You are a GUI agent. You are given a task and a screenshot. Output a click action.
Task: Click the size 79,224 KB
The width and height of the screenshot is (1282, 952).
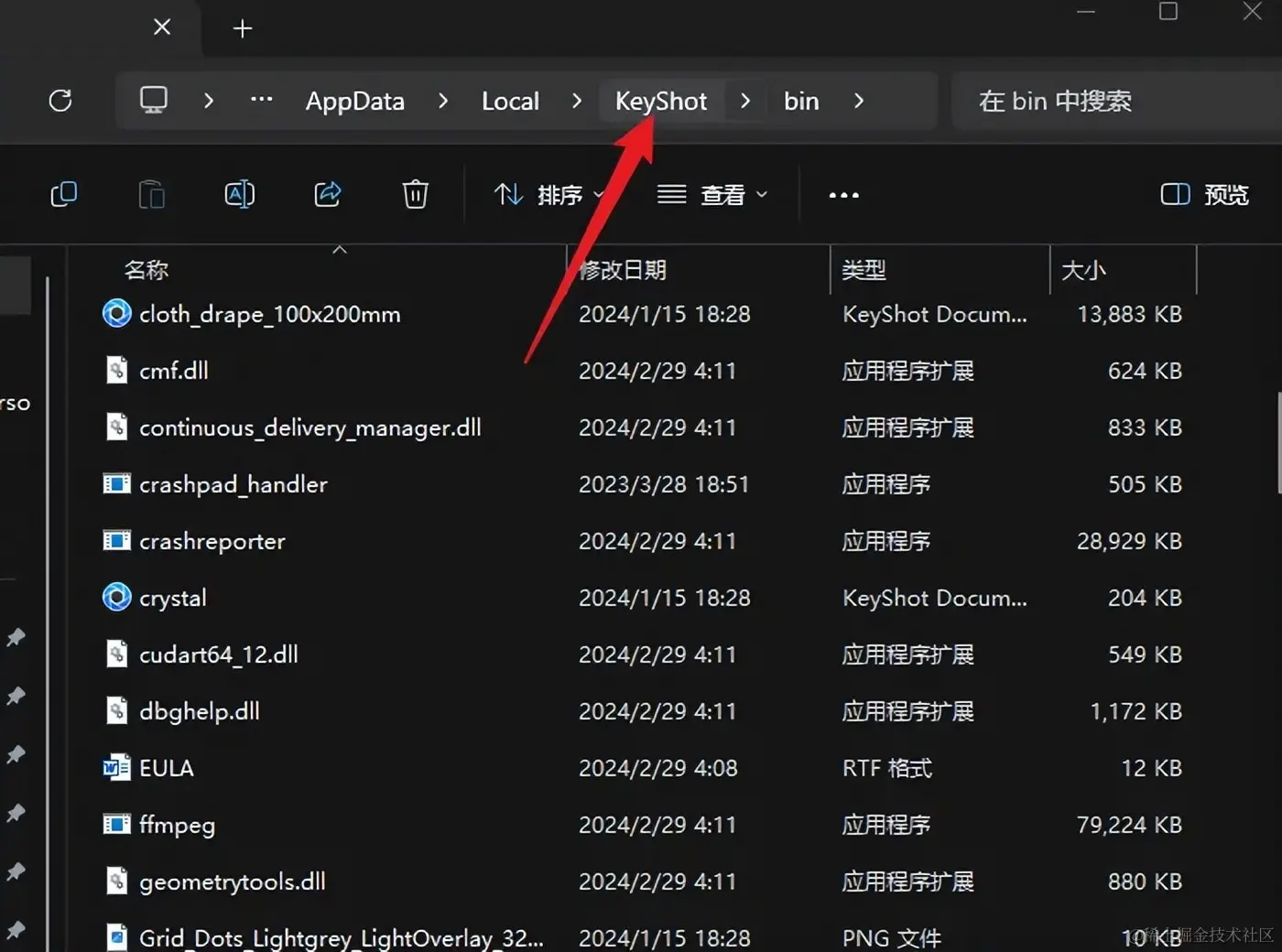[x=1129, y=825]
